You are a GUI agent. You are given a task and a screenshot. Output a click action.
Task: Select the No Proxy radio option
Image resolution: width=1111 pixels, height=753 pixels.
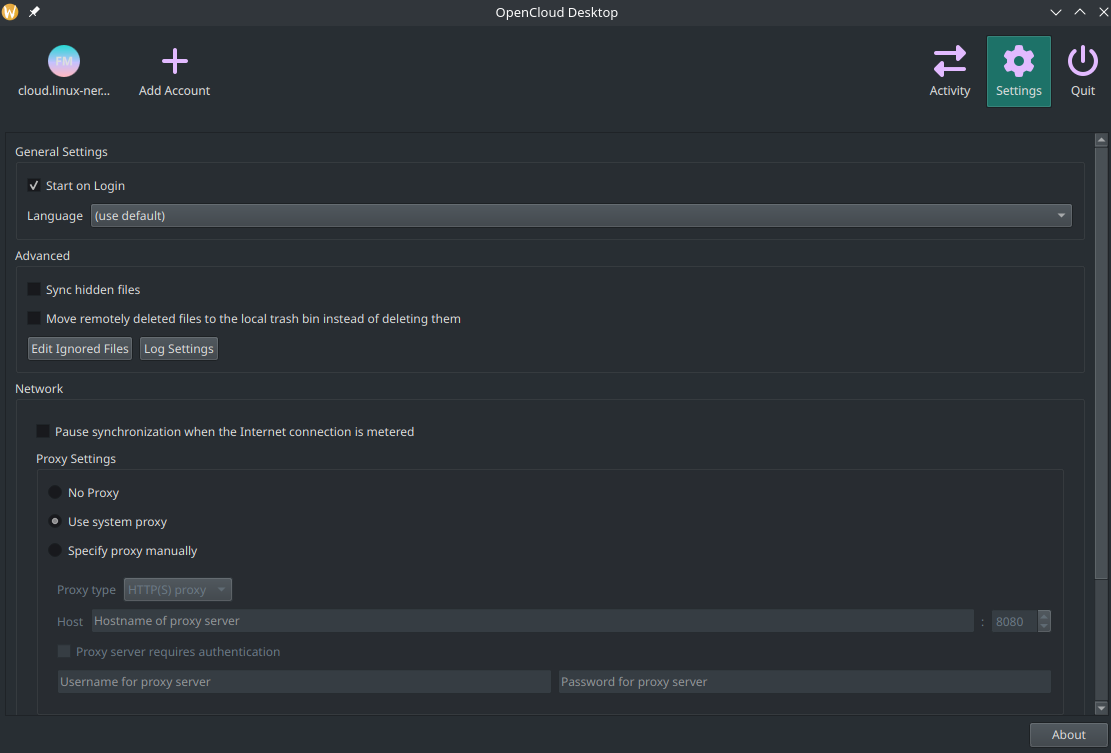(x=55, y=492)
